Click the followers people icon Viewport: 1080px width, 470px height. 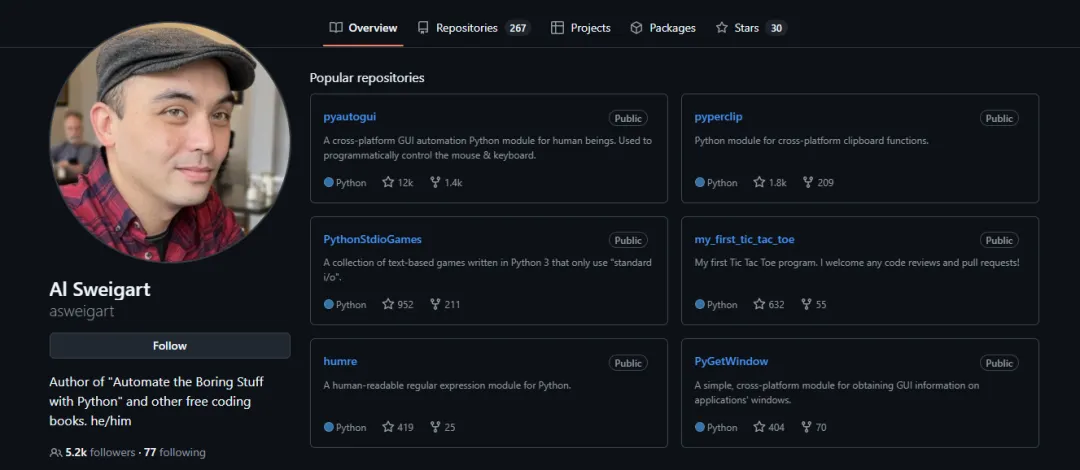tap(56, 453)
